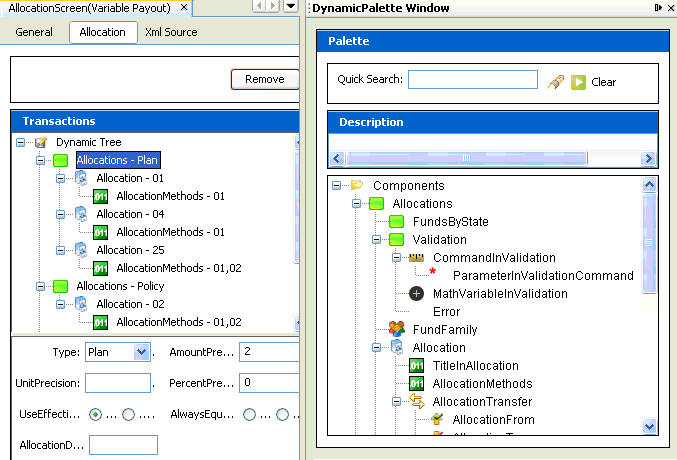Collapse the AllocationTransfer node
This screenshot has height=460, width=677.
click(x=396, y=402)
